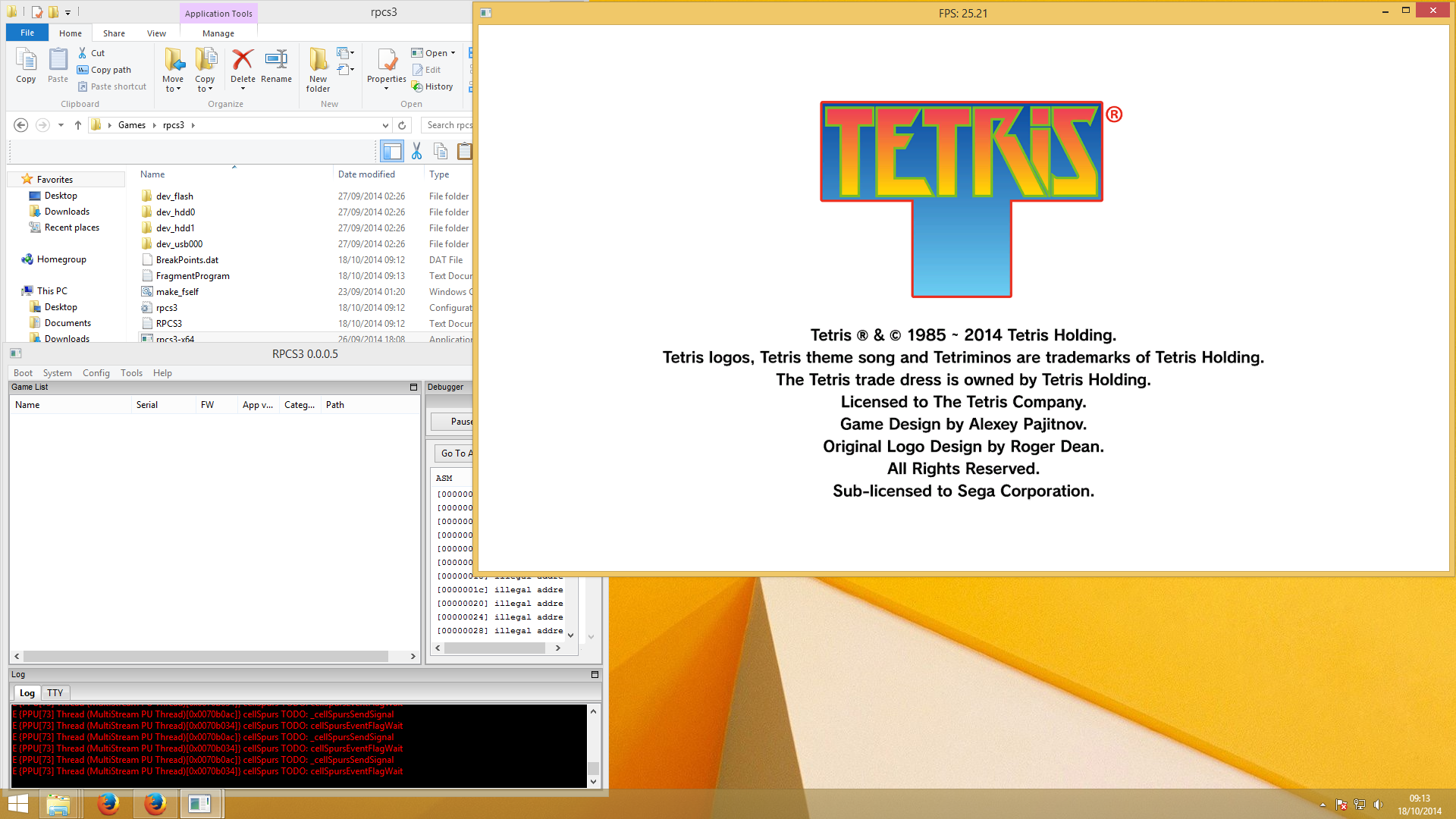1456x819 pixels.
Task: Open recent locations dropdown beside navigation arrows
Action: click(61, 125)
